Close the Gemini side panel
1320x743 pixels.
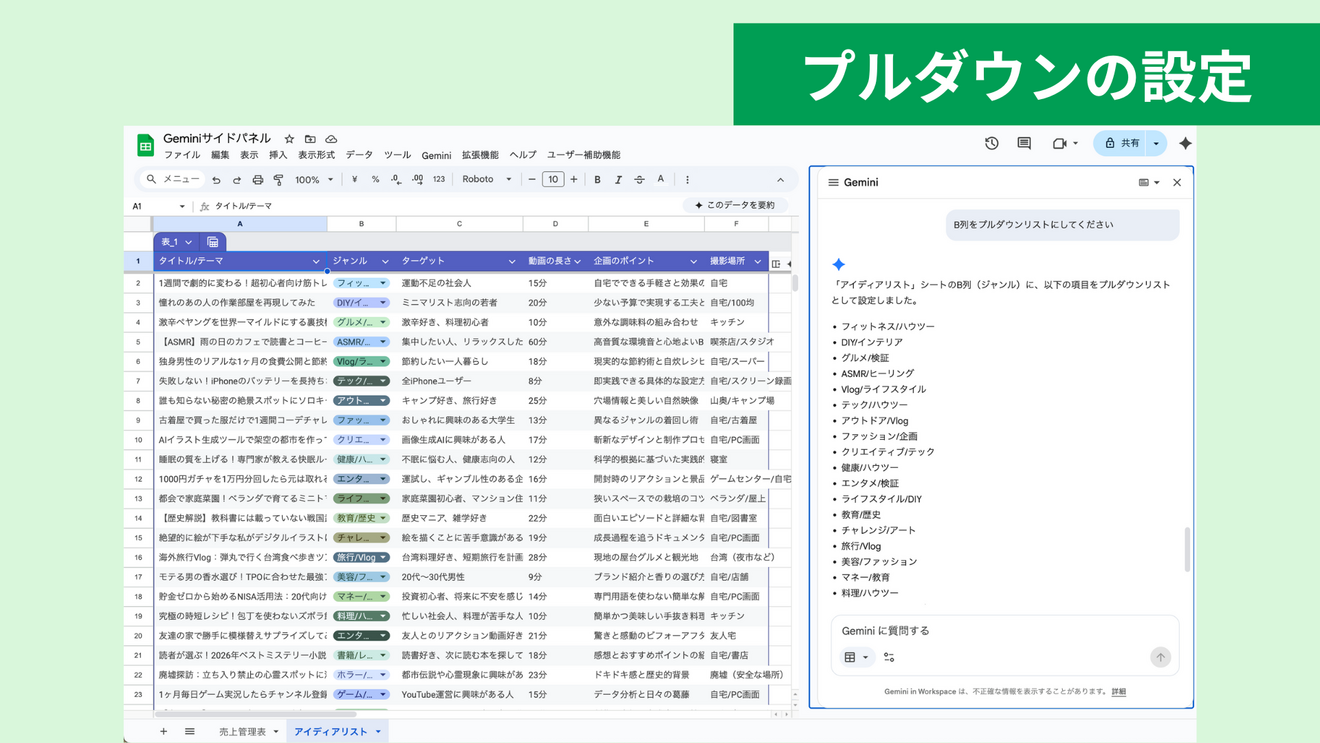(1177, 183)
